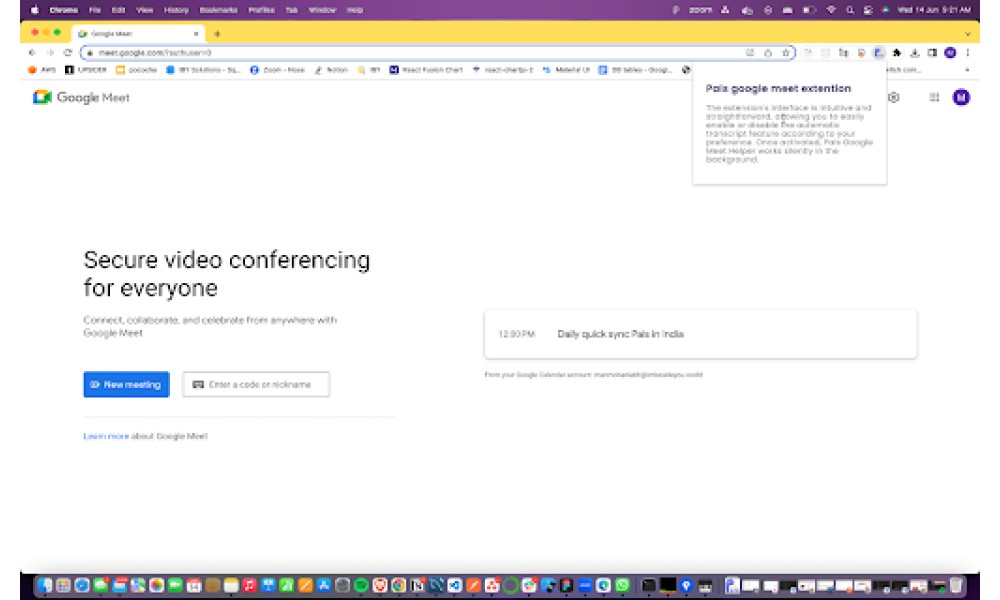1000x600 pixels.
Task: Go back in browser history
Action: tap(32, 53)
